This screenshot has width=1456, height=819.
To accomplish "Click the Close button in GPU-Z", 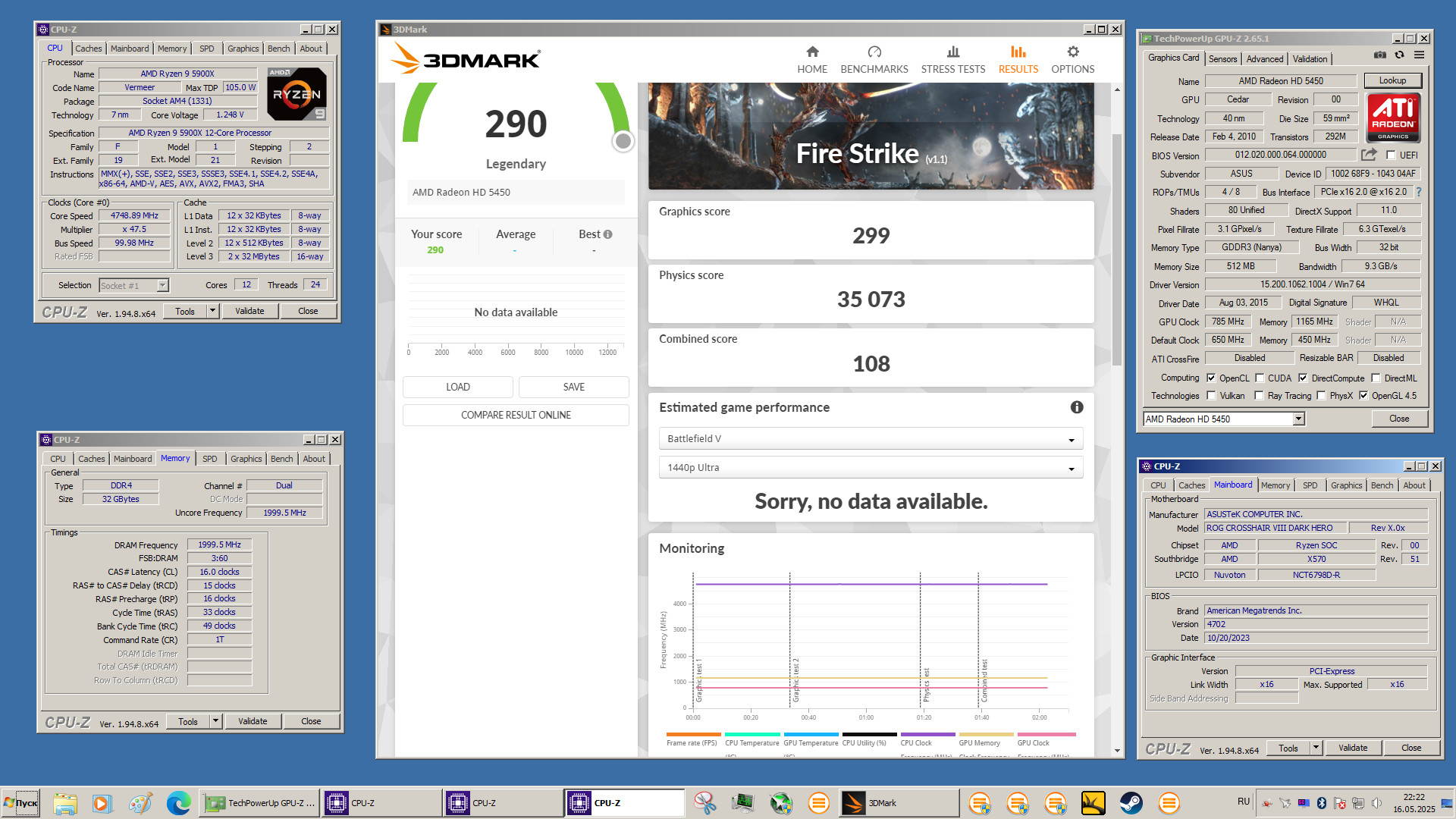I will click(1399, 419).
